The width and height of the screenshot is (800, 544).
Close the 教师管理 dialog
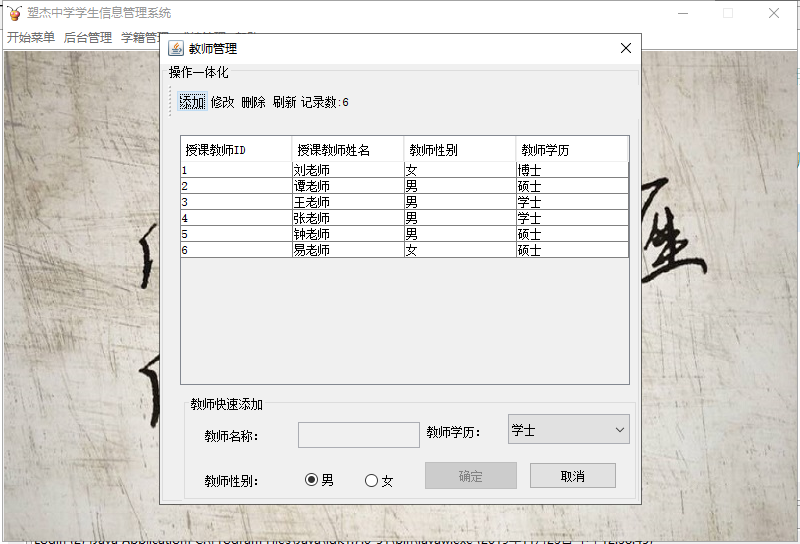pyautogui.click(x=626, y=48)
